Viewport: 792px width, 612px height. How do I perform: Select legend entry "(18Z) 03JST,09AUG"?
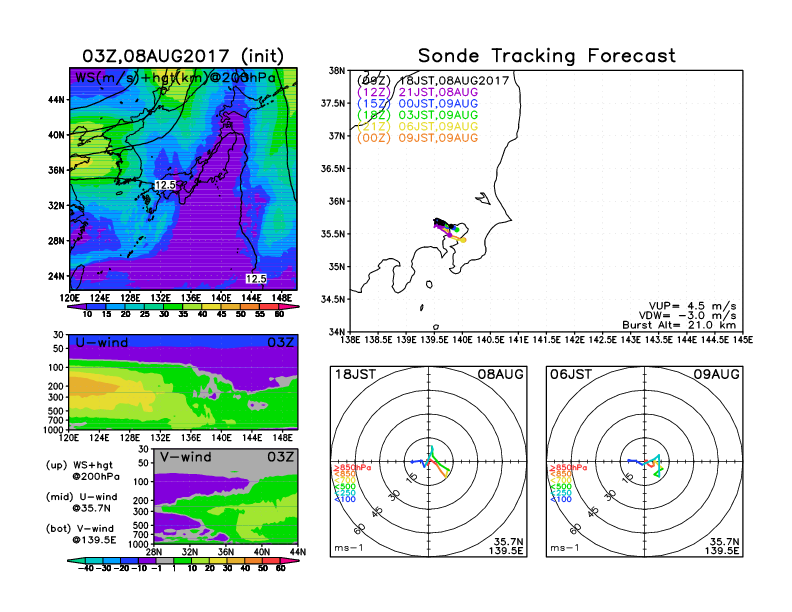click(x=417, y=115)
